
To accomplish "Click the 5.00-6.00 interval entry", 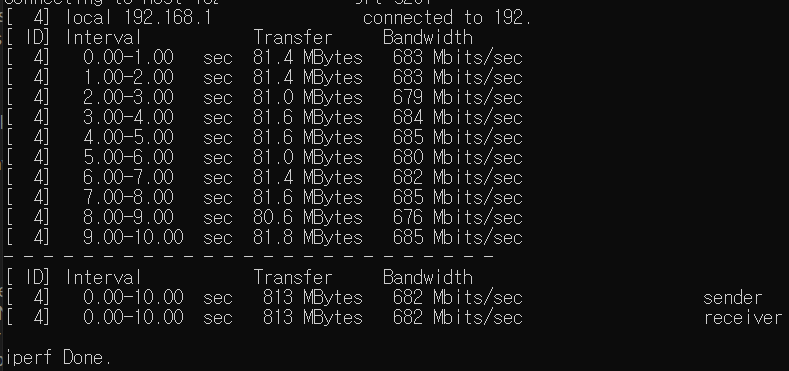I will coord(128,158).
